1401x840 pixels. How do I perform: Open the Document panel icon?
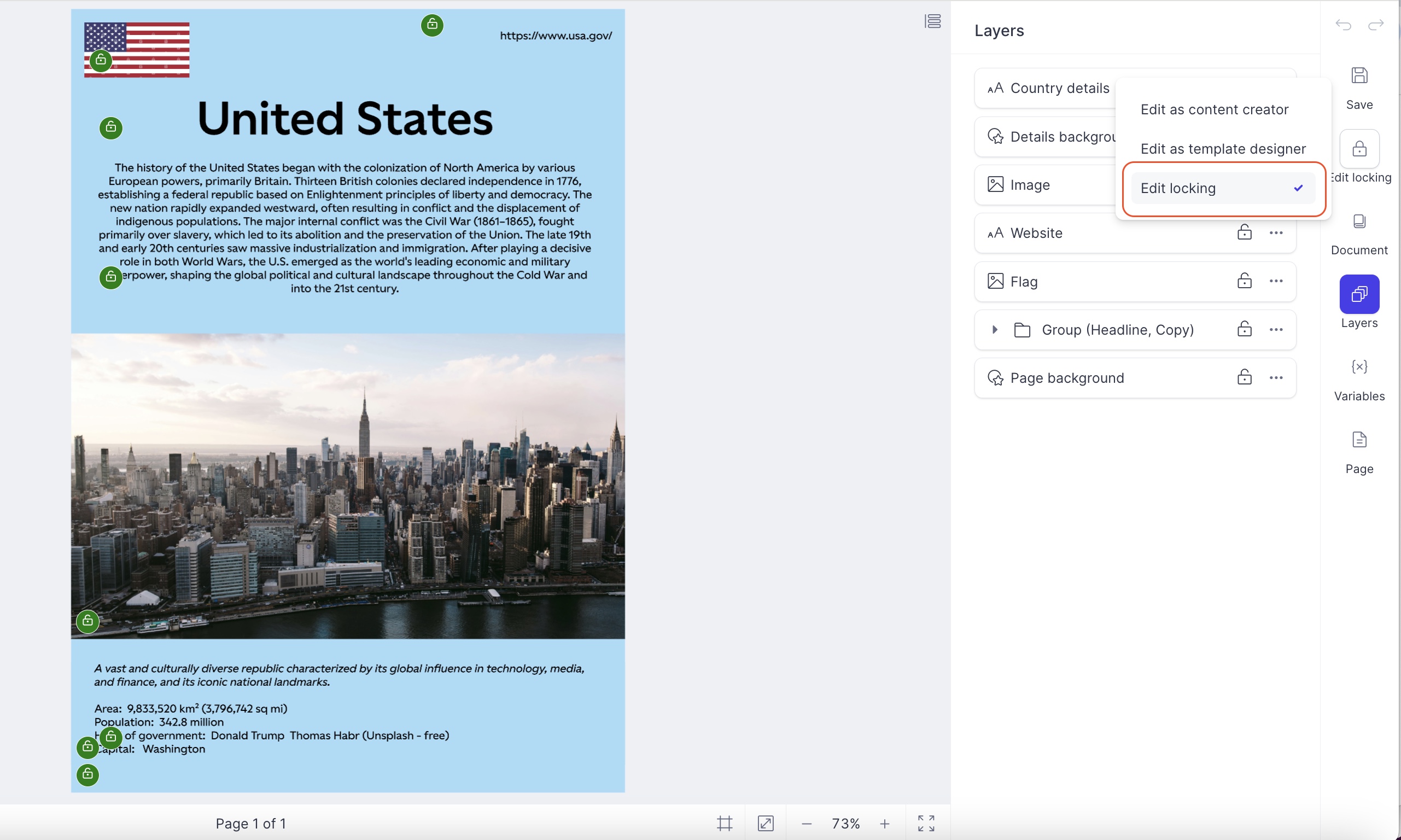[1359, 221]
